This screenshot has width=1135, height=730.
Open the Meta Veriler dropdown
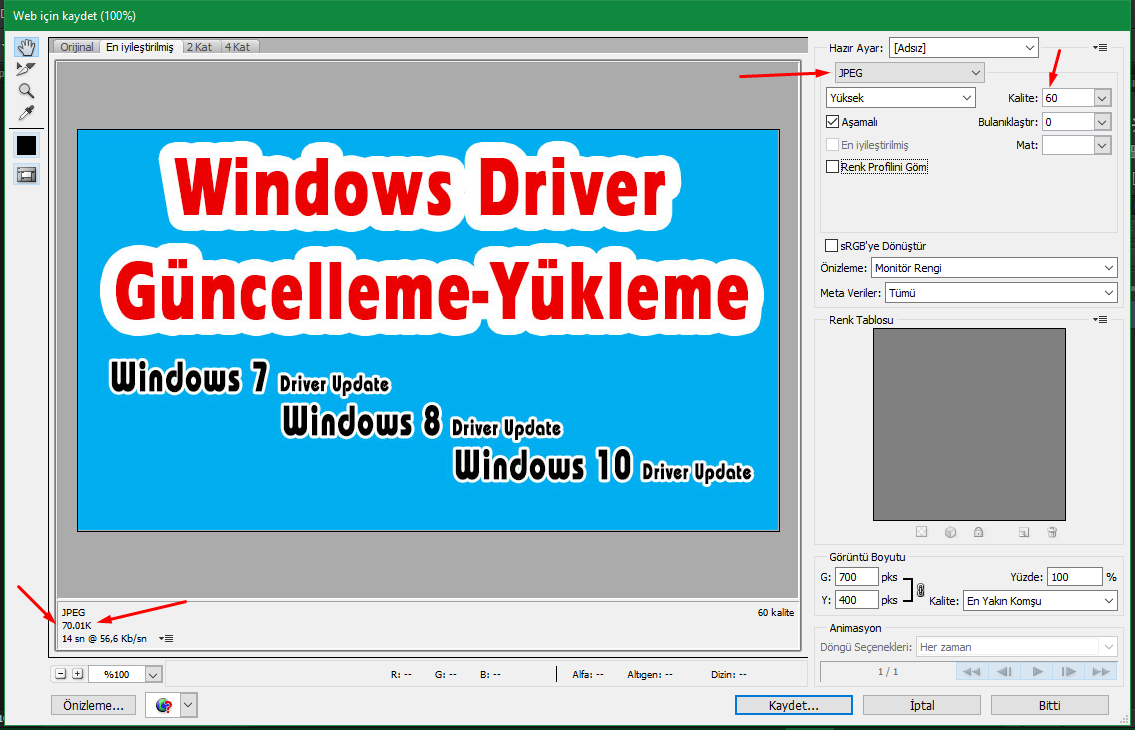[1001, 293]
